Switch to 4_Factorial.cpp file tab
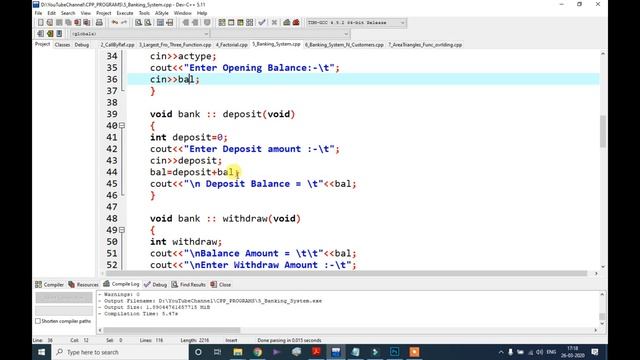The width and height of the screenshot is (640, 360). tap(231, 45)
